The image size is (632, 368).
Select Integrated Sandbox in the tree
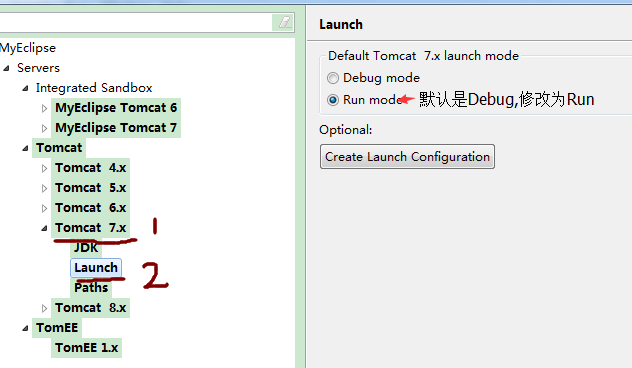94,88
